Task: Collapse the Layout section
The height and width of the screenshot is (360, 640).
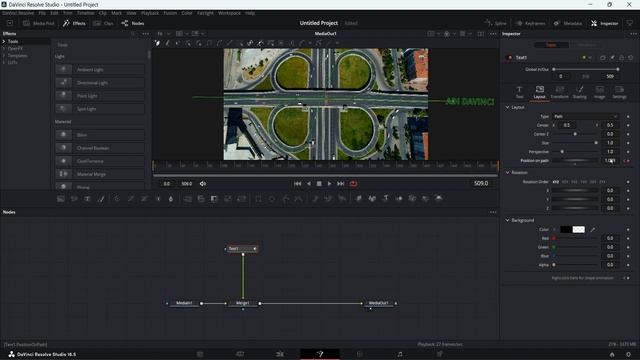Action: (x=507, y=107)
